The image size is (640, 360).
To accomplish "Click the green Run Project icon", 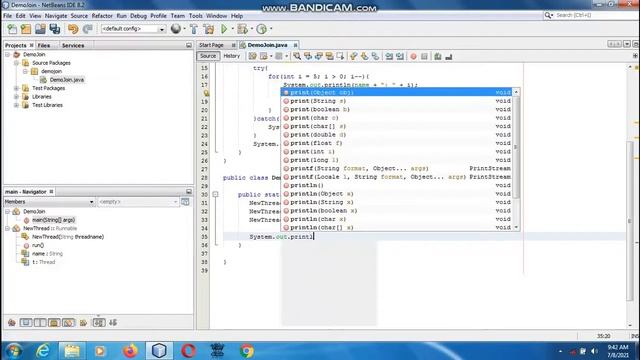I will [x=224, y=29].
